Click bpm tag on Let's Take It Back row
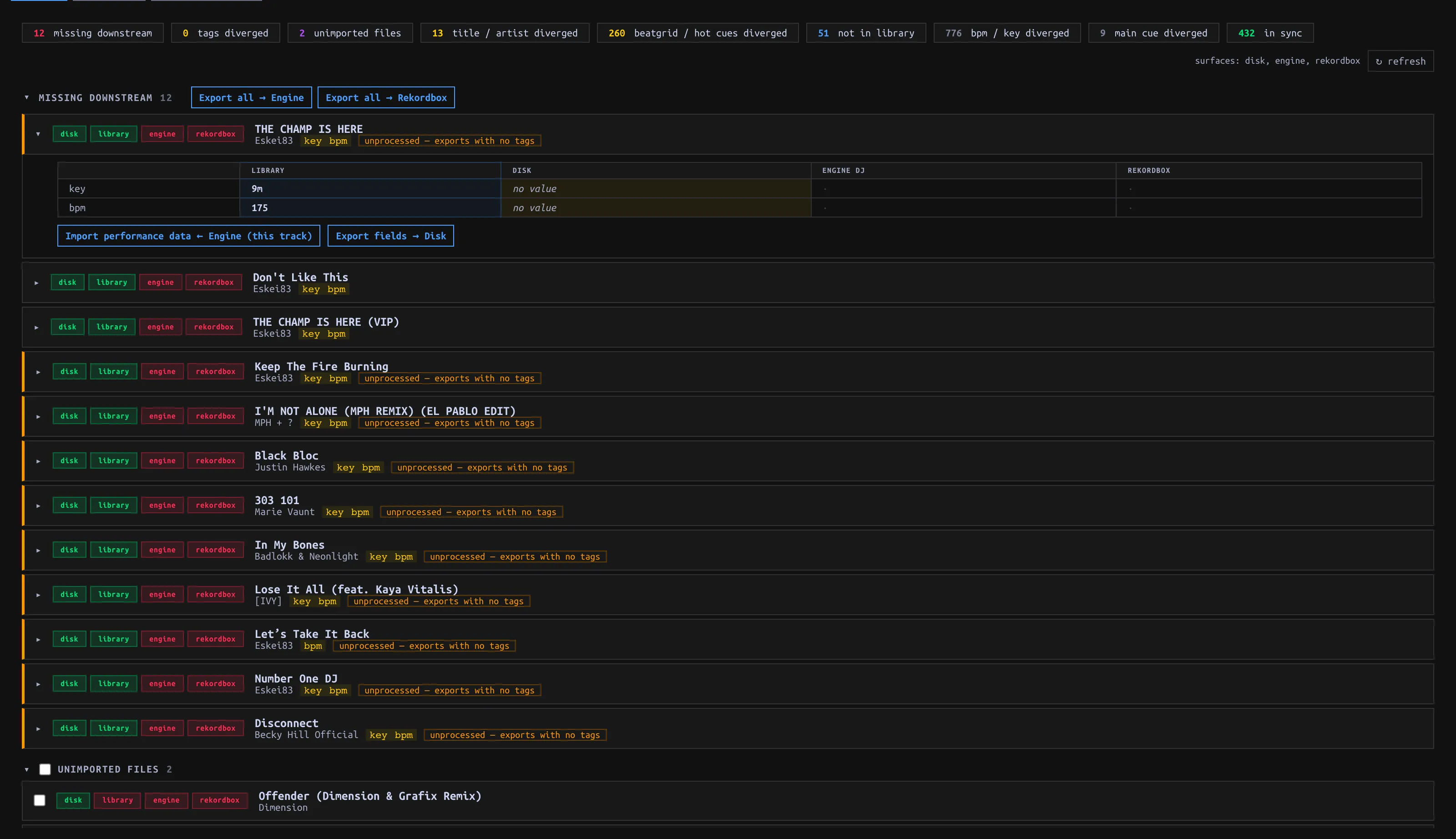Image resolution: width=1456 pixels, height=839 pixels. pos(313,646)
